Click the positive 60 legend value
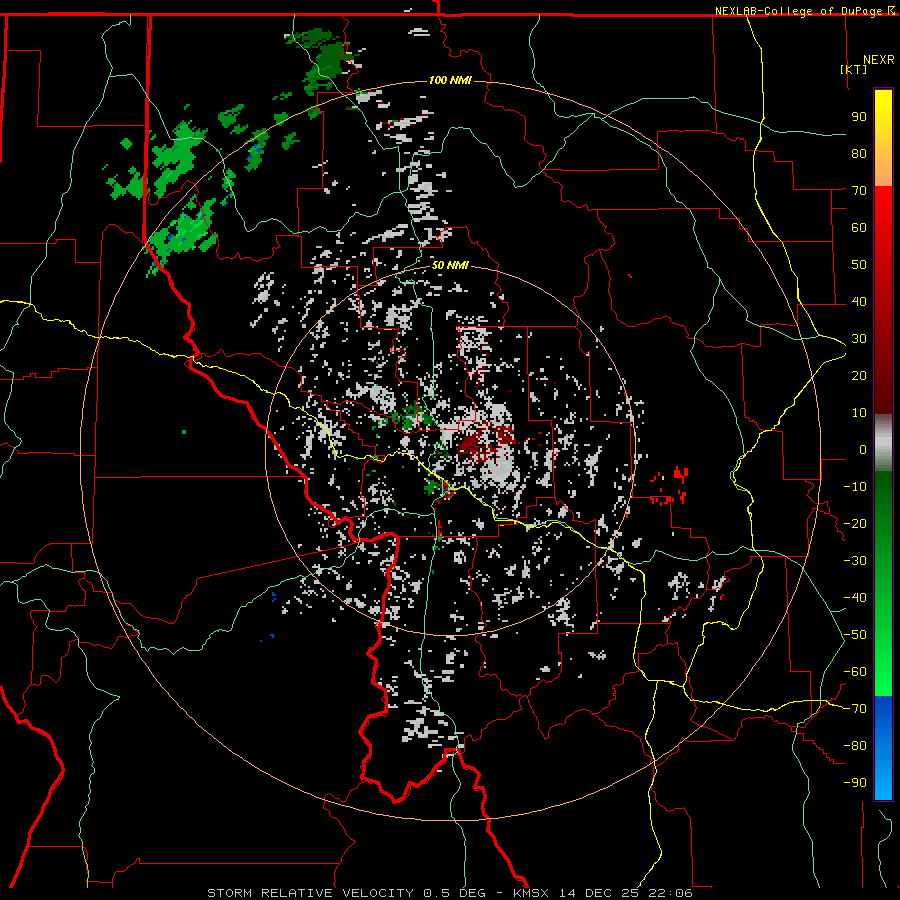 point(859,227)
